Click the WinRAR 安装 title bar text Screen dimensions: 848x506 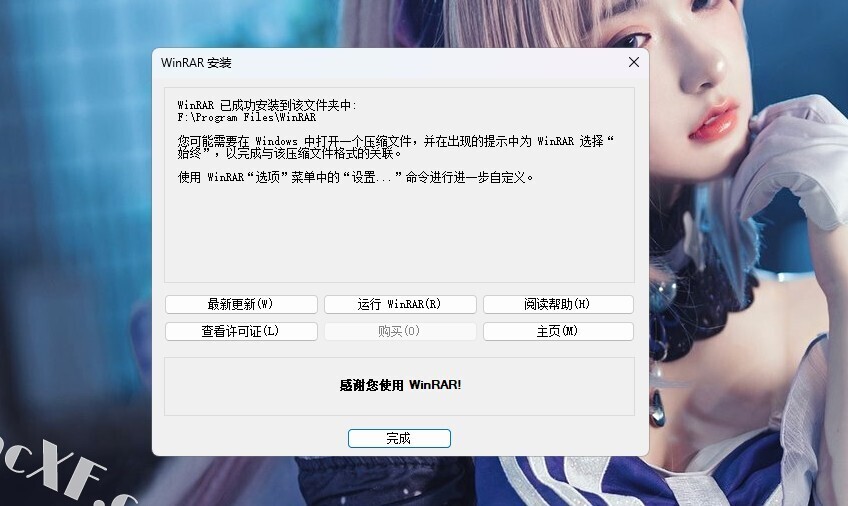click(x=196, y=63)
